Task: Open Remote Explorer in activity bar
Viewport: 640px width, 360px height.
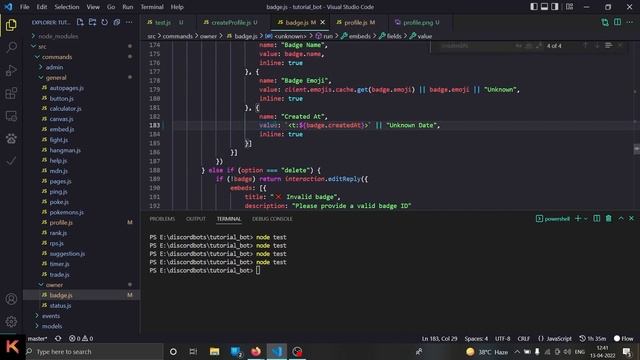Action: 11,116
